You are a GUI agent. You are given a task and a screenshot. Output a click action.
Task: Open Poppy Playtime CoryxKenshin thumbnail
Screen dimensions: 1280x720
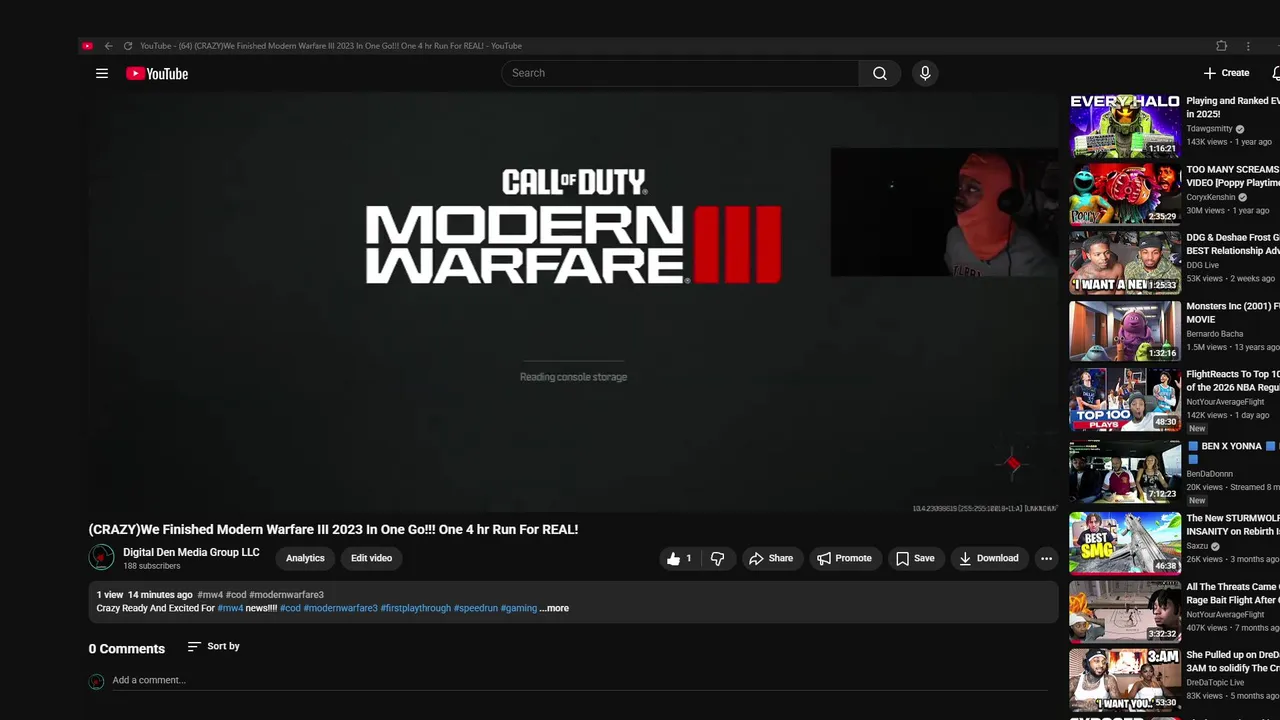[1125, 194]
